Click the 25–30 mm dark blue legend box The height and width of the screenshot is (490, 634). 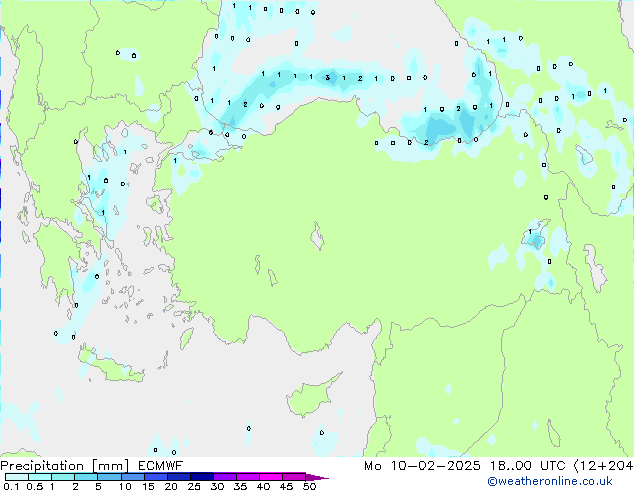202,477
